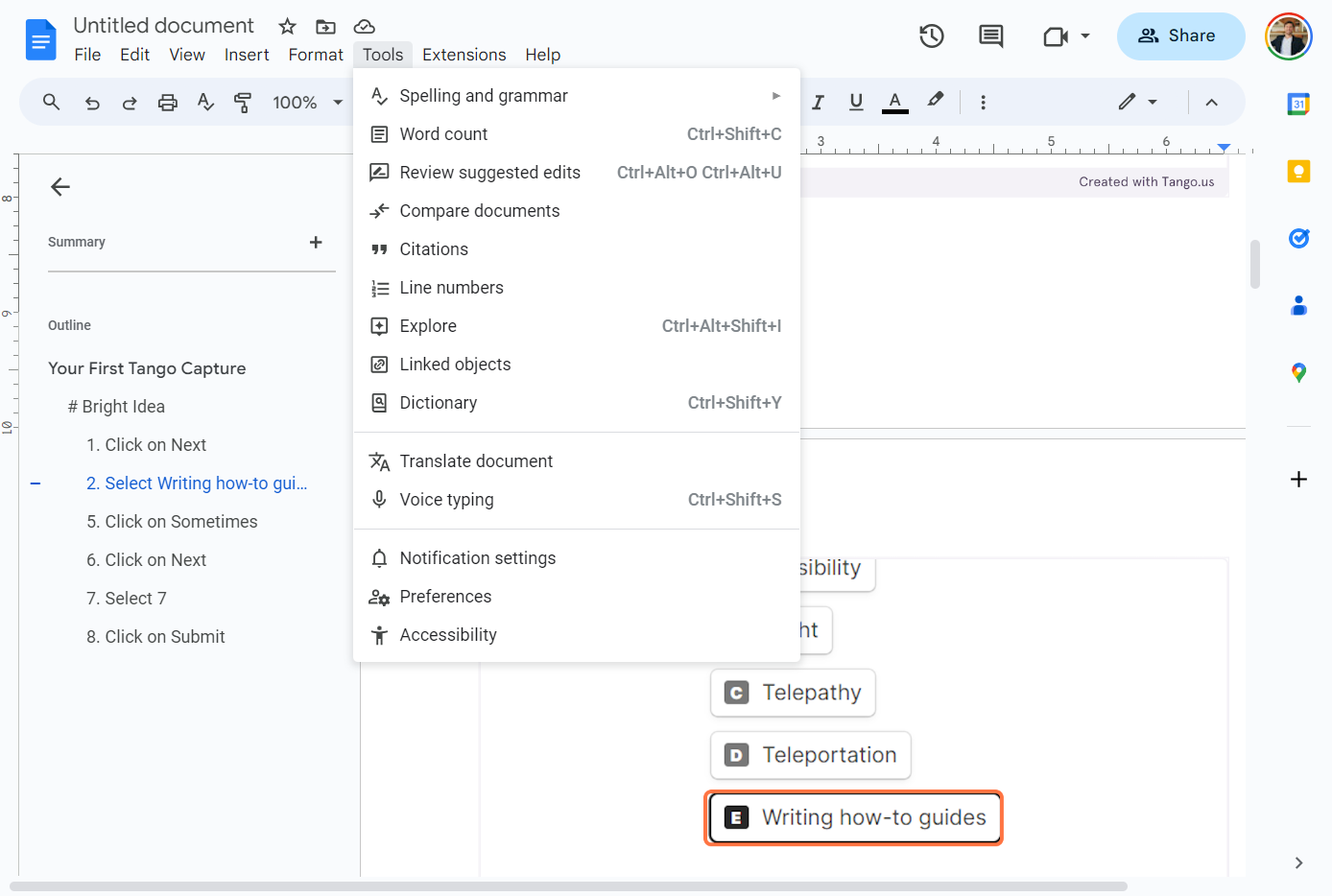Collapse the menus with the up chevron
The image size is (1332, 896).
tap(1211, 102)
